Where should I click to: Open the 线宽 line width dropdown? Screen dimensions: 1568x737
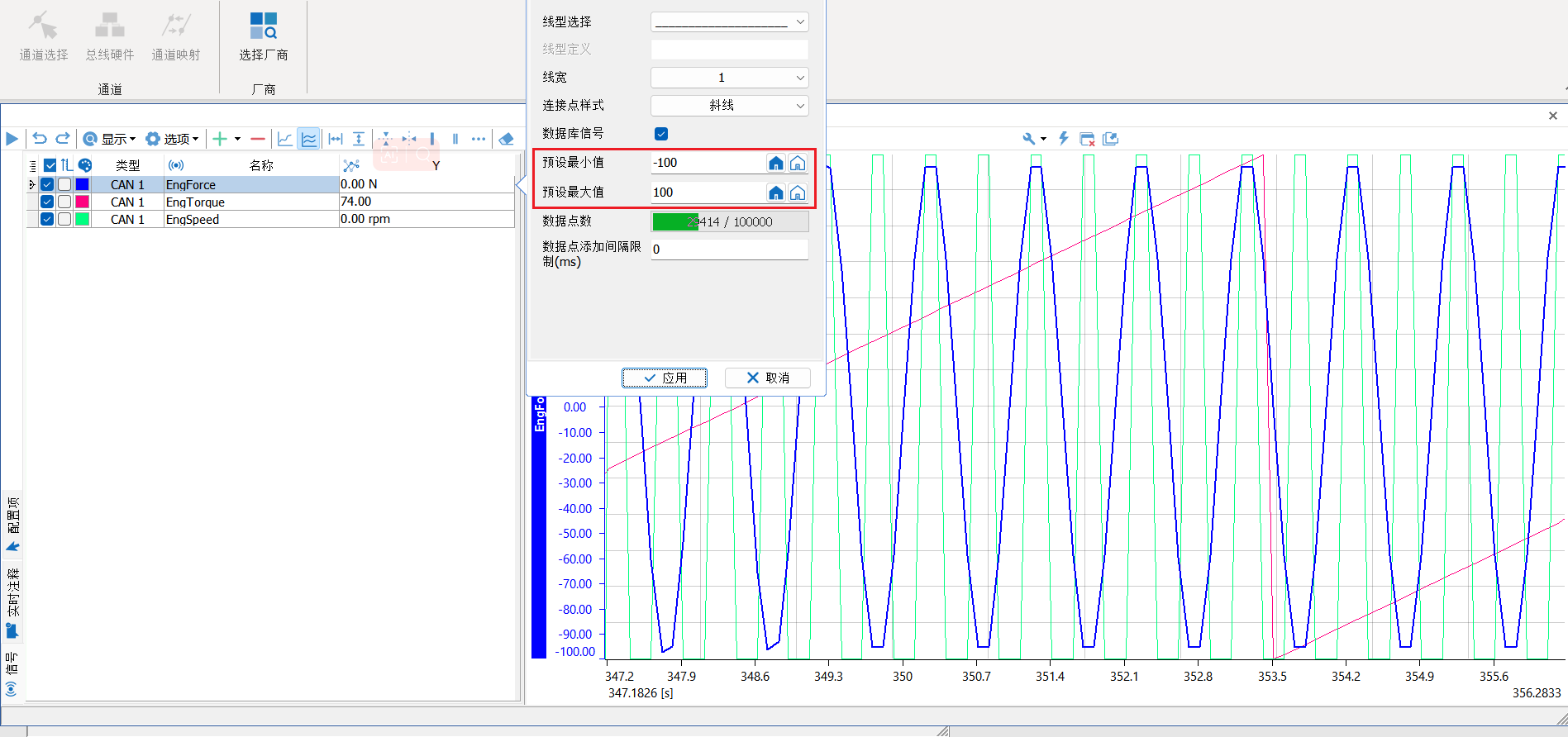730,78
